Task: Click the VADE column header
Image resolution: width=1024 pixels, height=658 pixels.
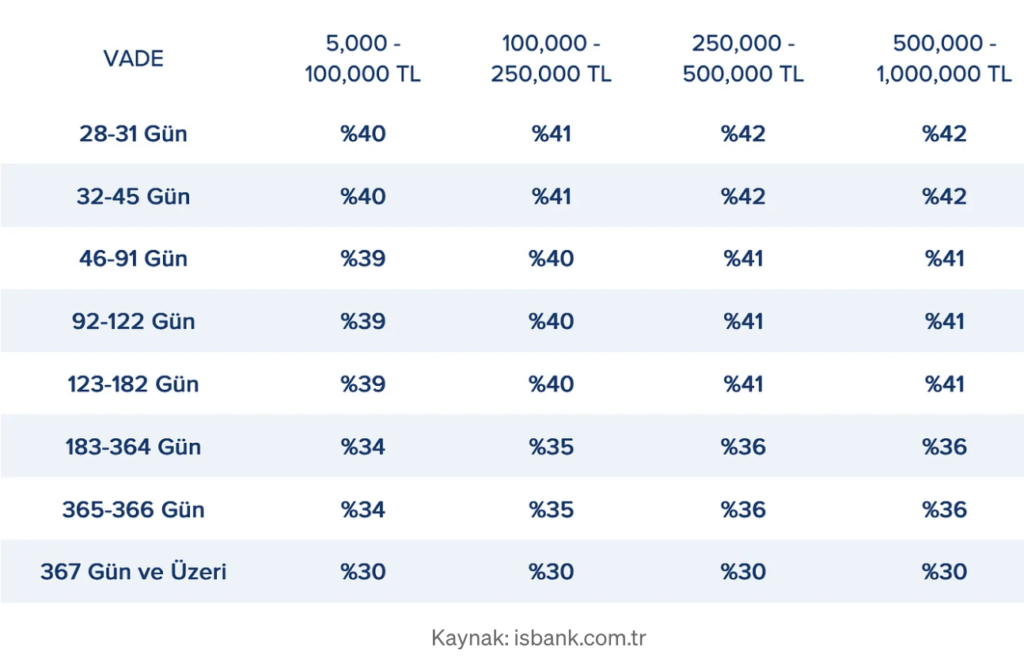Action: (x=133, y=58)
